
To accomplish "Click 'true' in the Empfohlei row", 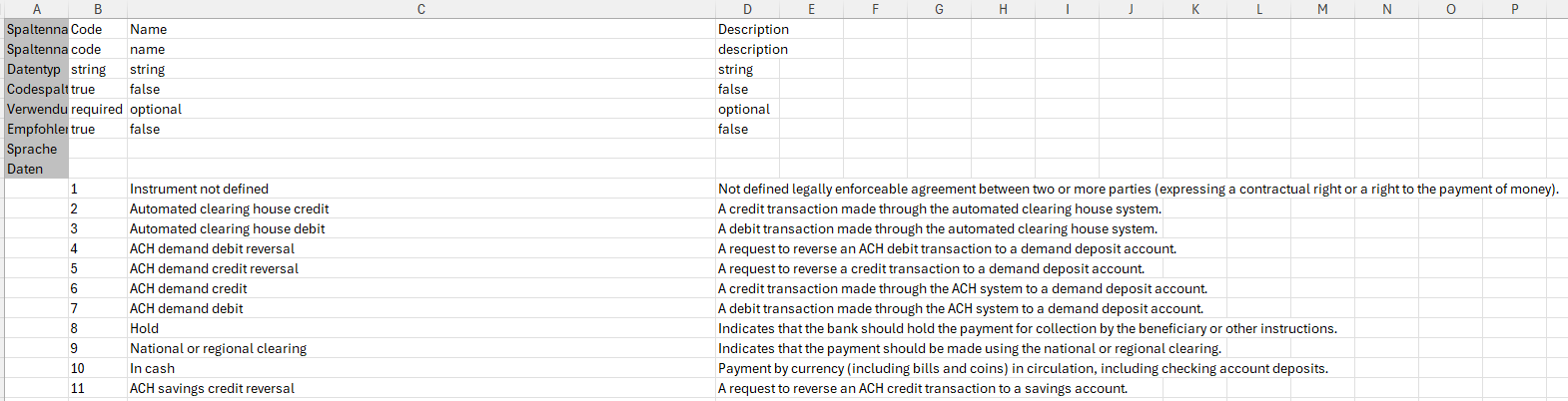I will (x=98, y=129).
